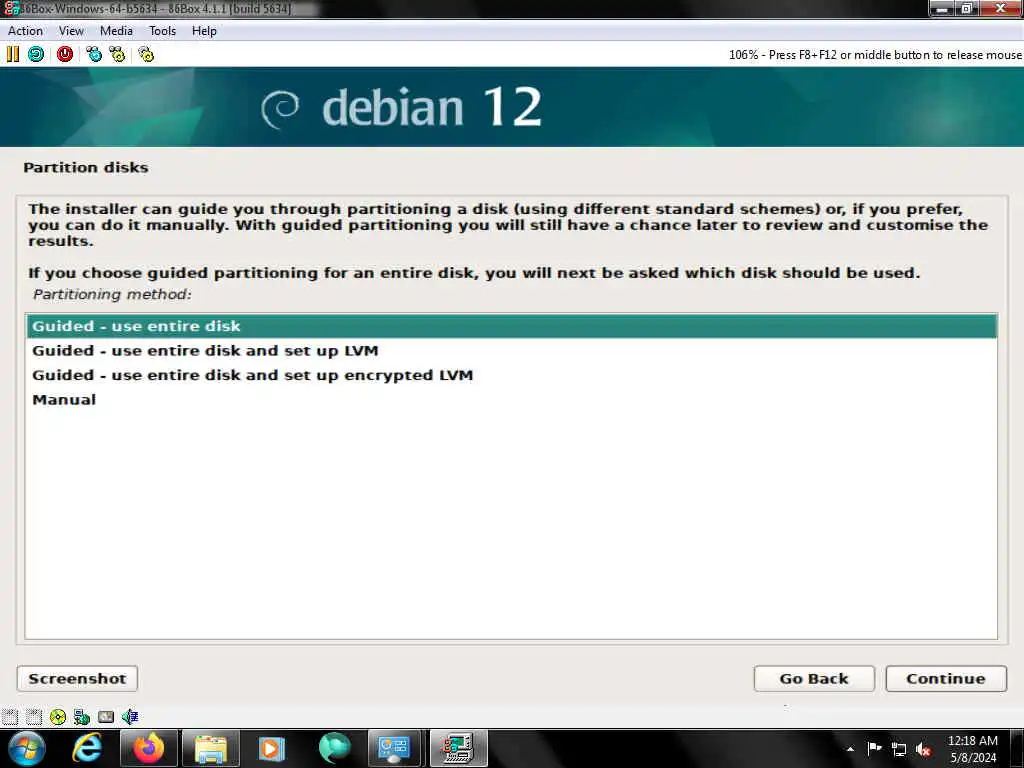
Task: Pause the emulation with the toolbar pause icon
Action: click(12, 54)
